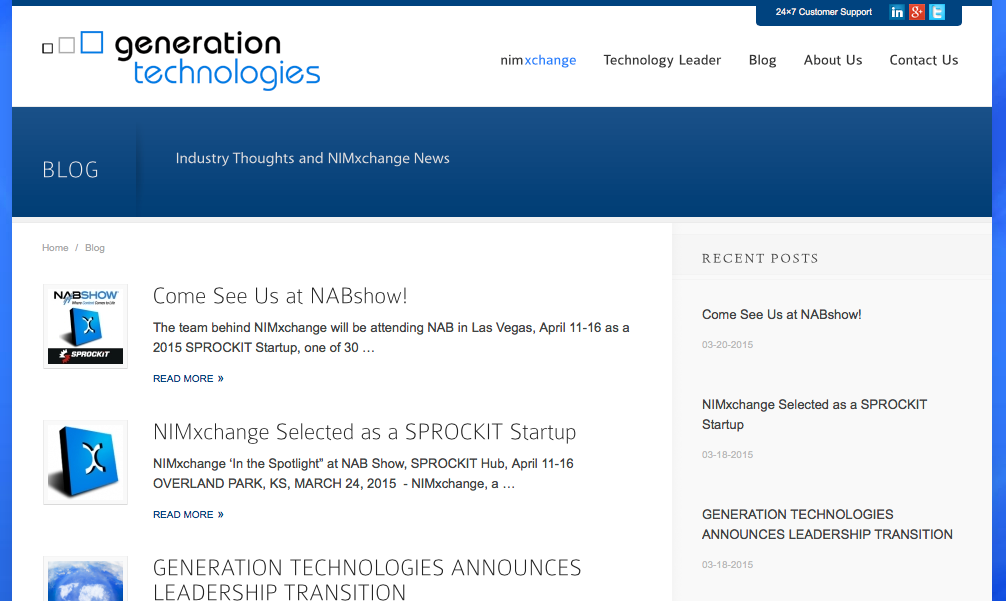Open recent post 'Come See Us at NABshow!'
The width and height of the screenshot is (1006, 601).
pos(781,314)
